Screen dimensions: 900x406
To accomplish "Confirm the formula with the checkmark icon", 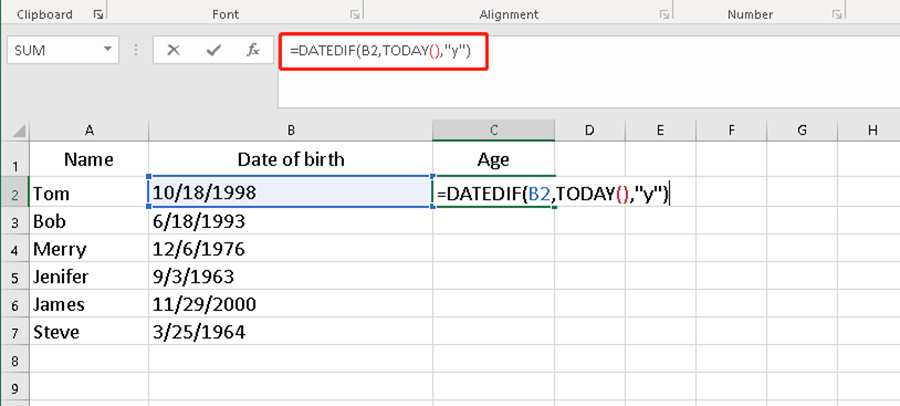I will point(214,50).
